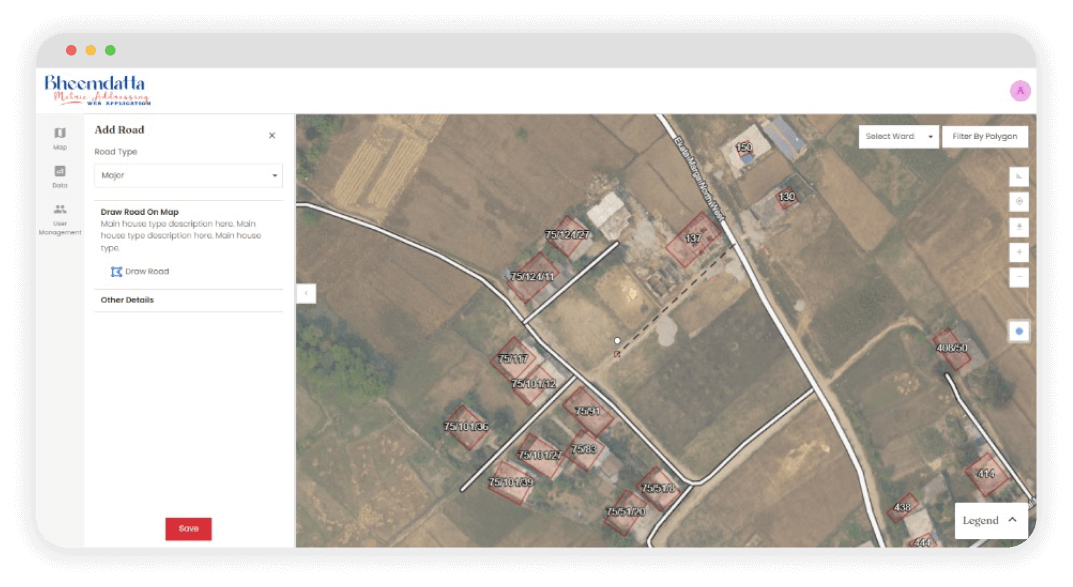
Task: Click the Filter By Polygon button
Action: (x=984, y=137)
